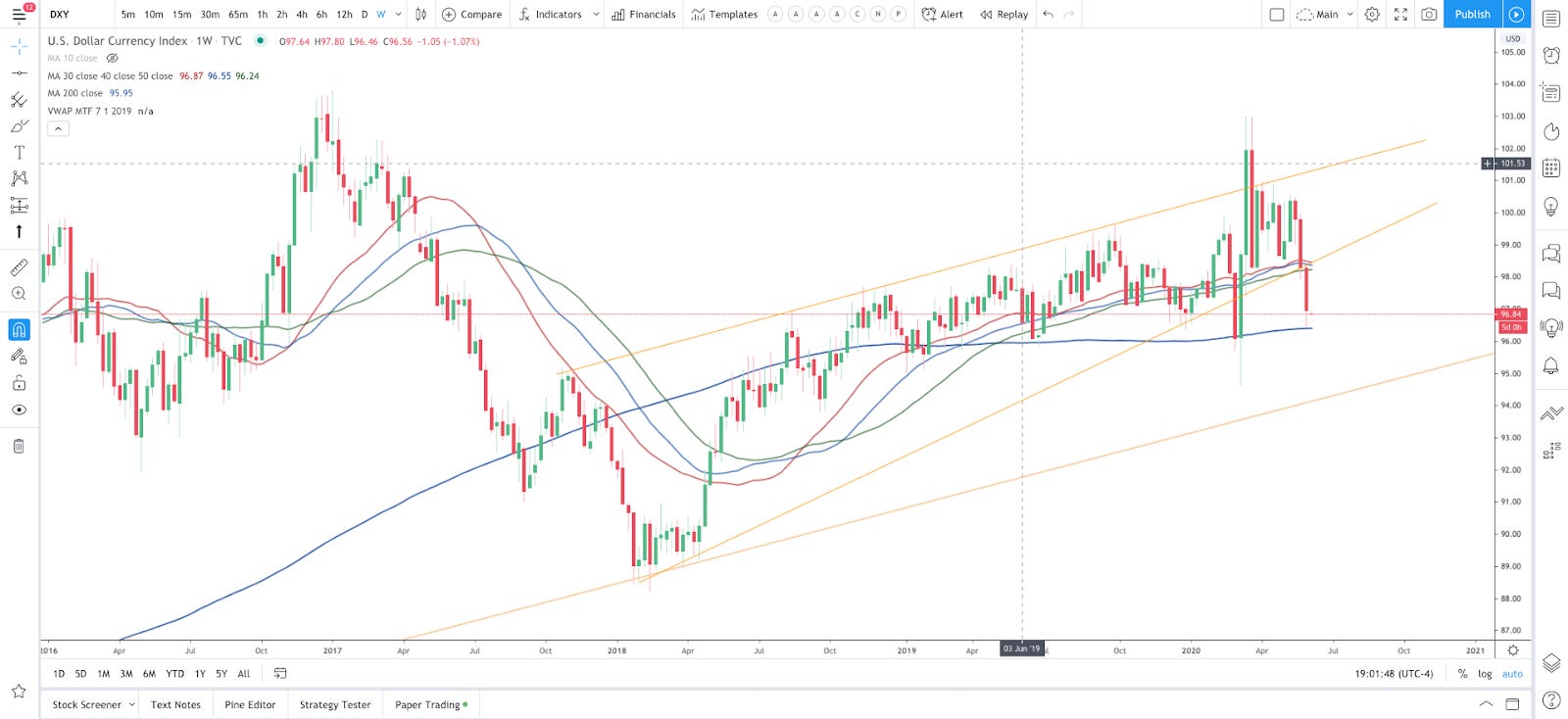Activate the zoom in tool
This screenshot has width=1568, height=719.
[x=19, y=294]
